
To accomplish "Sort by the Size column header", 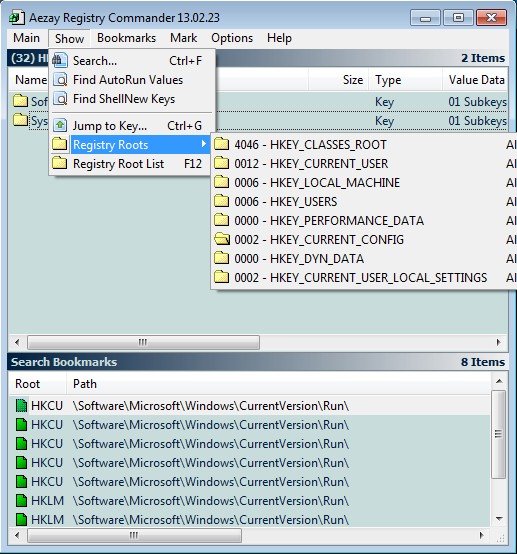I will click(339, 80).
